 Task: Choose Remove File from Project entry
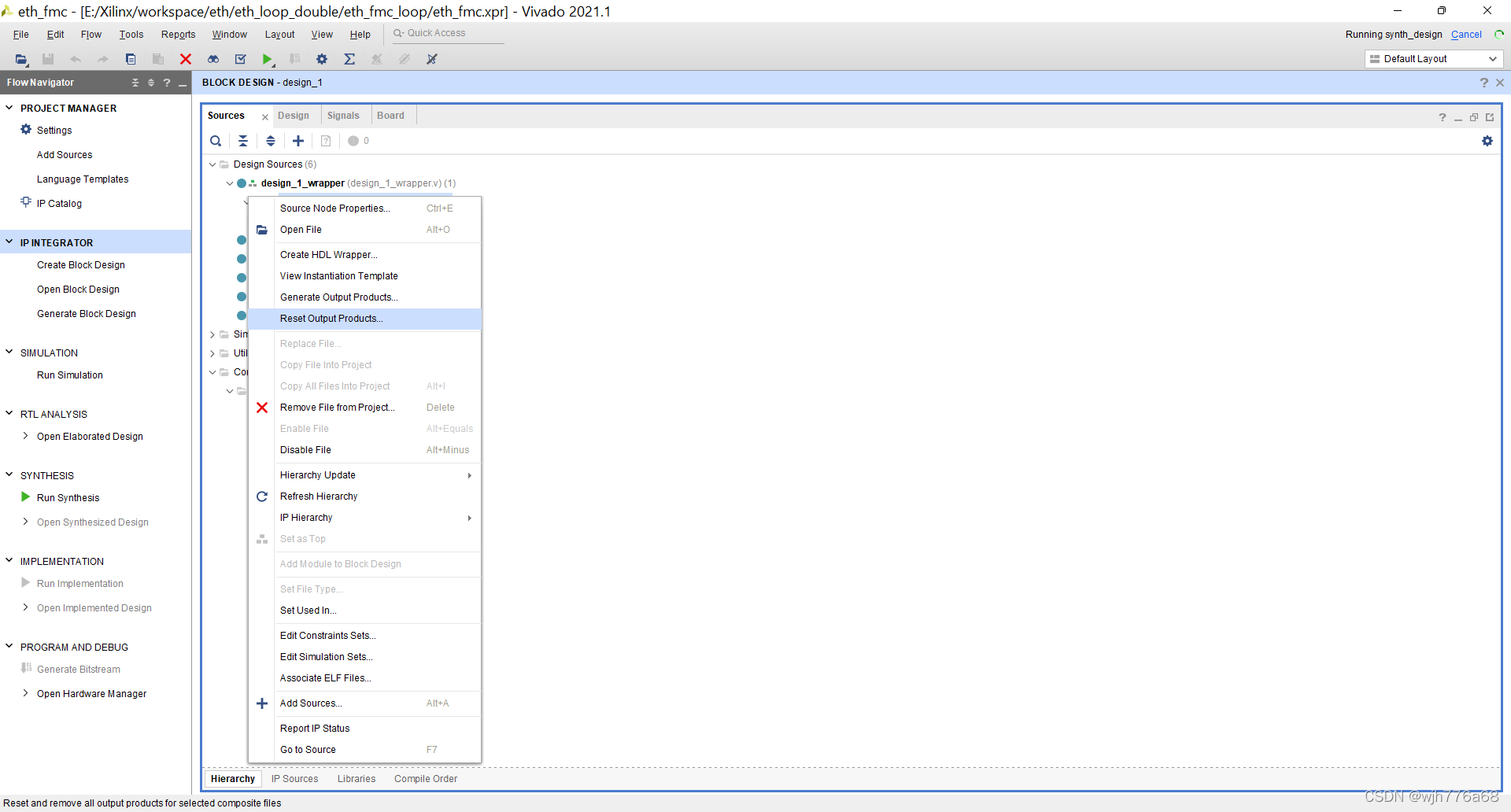[x=364, y=408]
